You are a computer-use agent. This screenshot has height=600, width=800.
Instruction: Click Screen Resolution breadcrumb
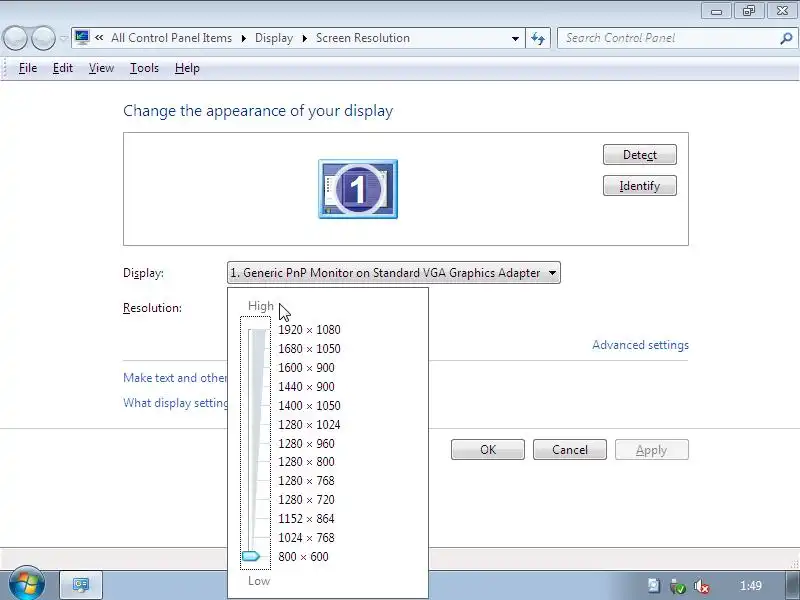point(363,38)
